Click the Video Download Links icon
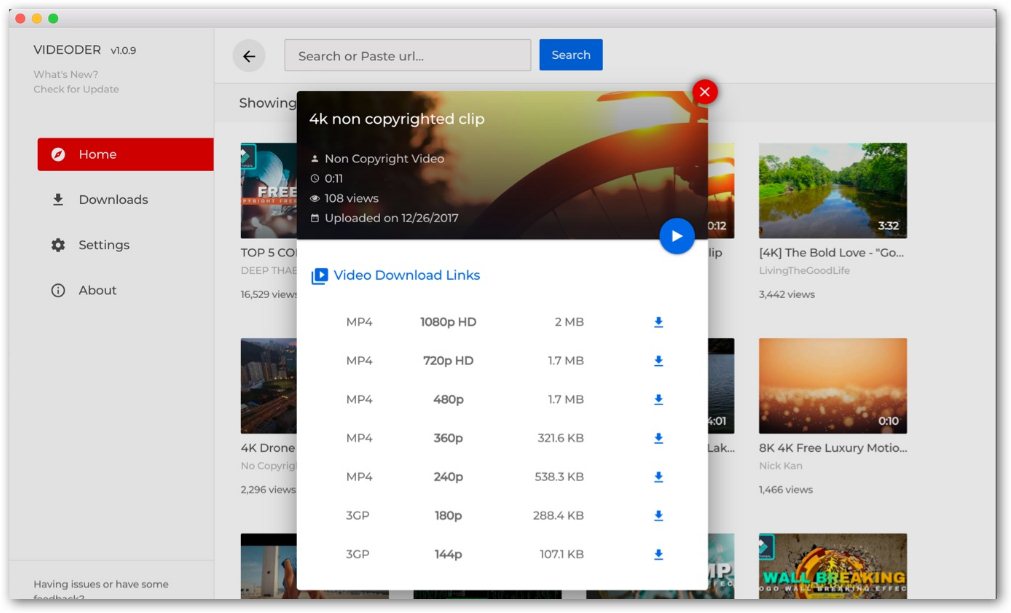The image size is (1011, 613). 319,276
